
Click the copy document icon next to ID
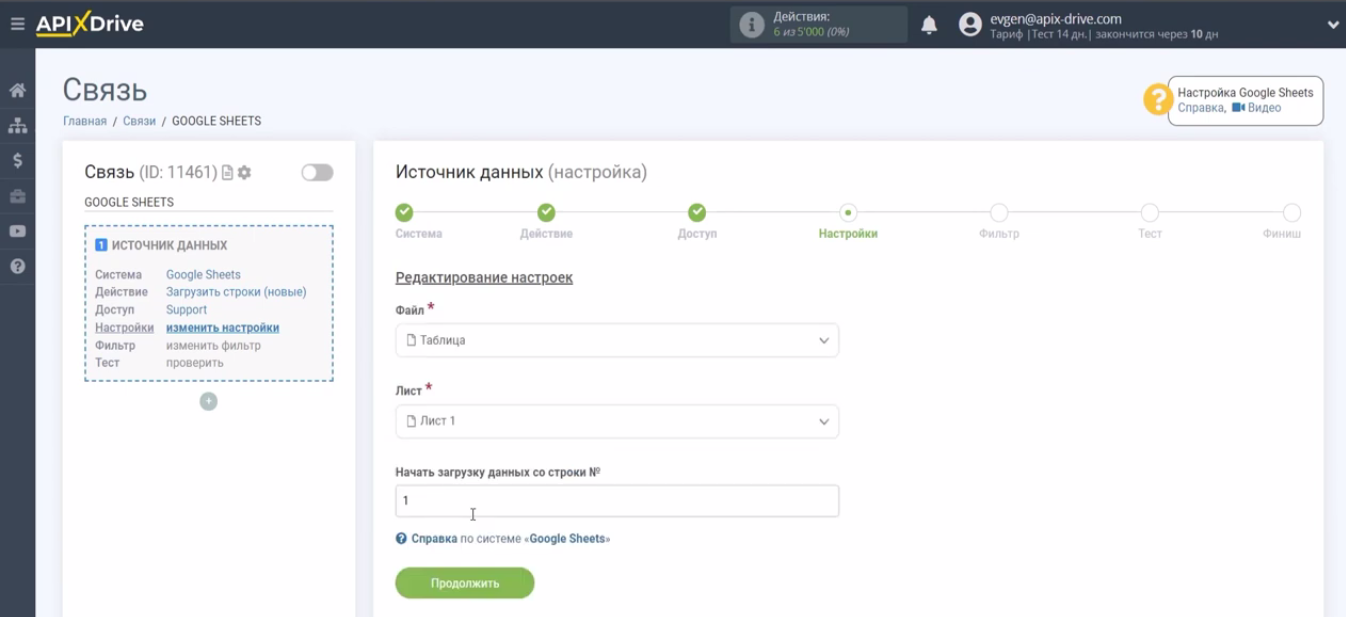pos(227,172)
